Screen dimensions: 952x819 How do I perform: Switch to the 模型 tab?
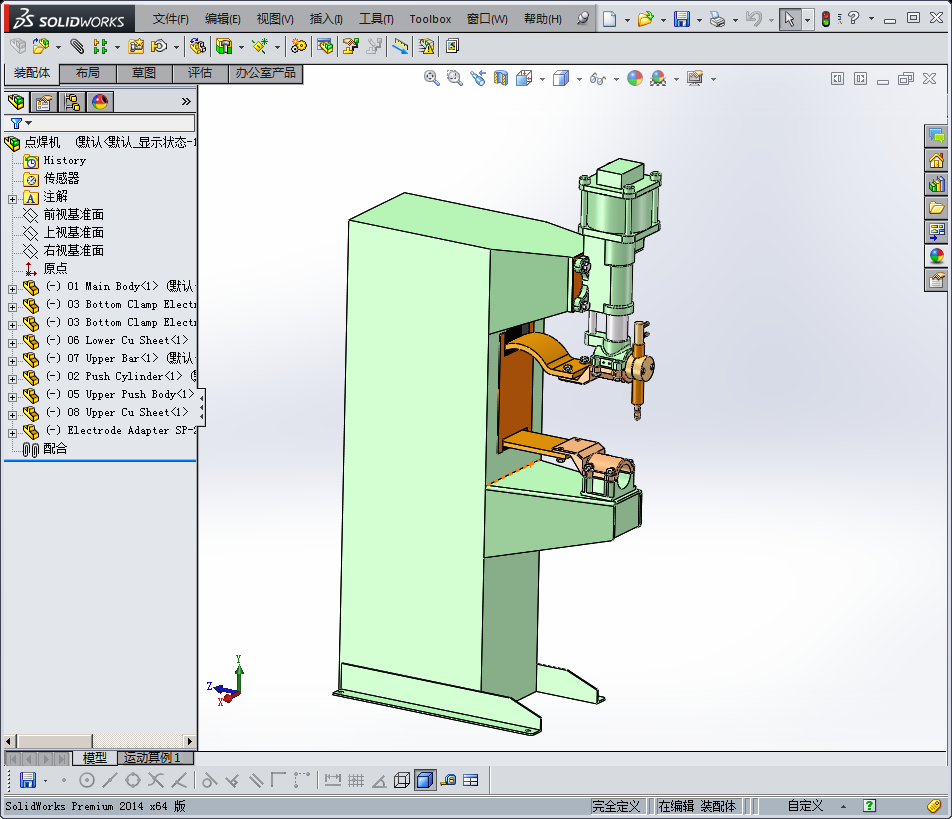coord(95,758)
